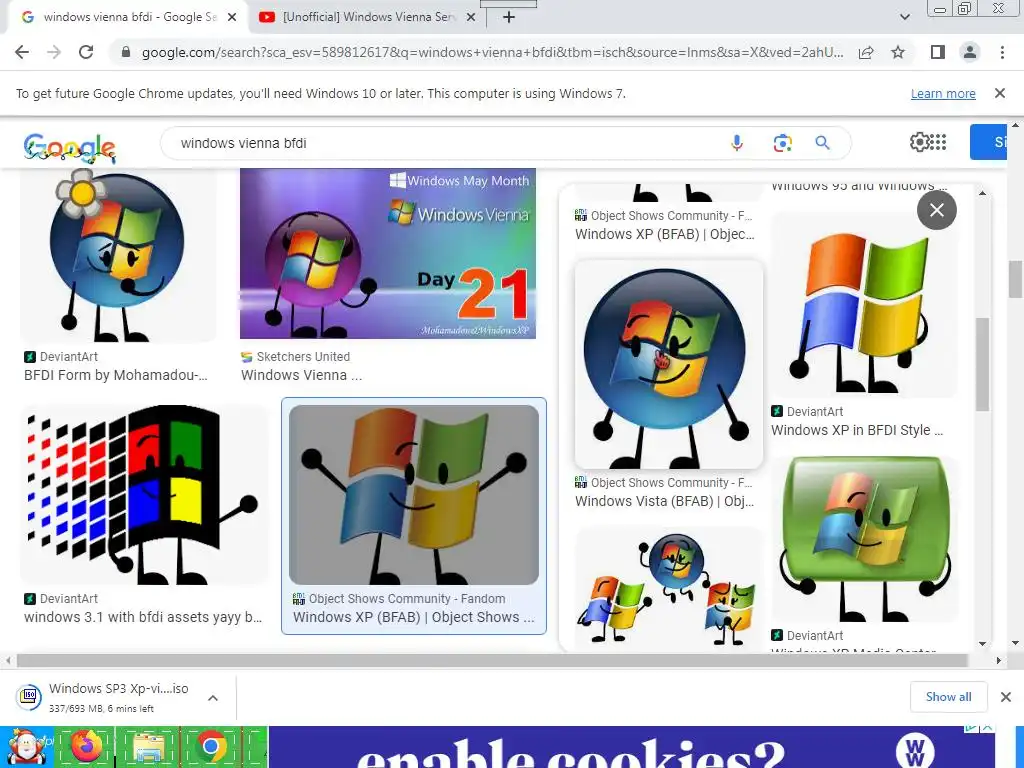1024x768 pixels.
Task: Click the Windows XP in BFDI Style title
Action: point(857,430)
